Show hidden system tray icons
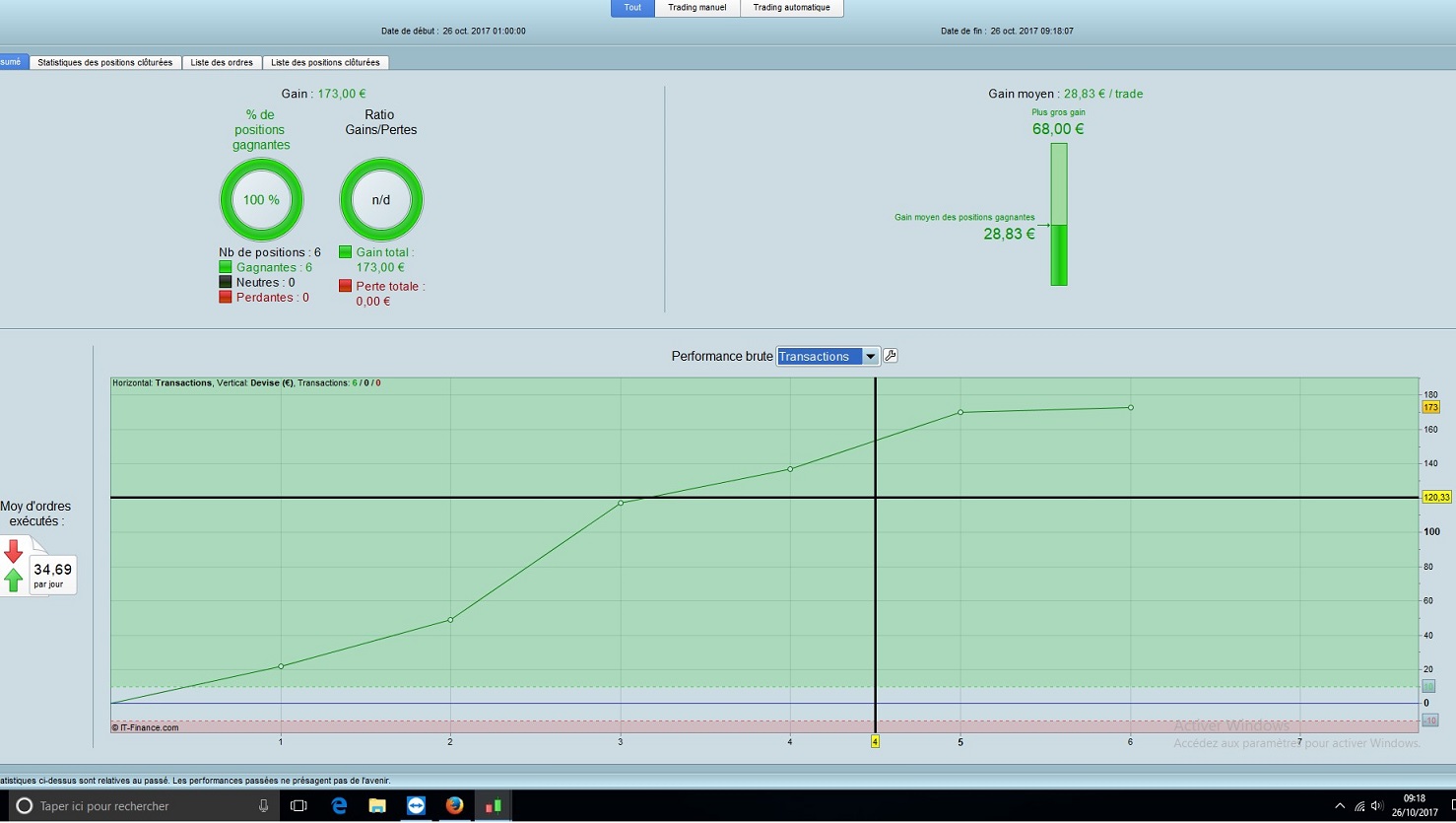 click(1340, 805)
